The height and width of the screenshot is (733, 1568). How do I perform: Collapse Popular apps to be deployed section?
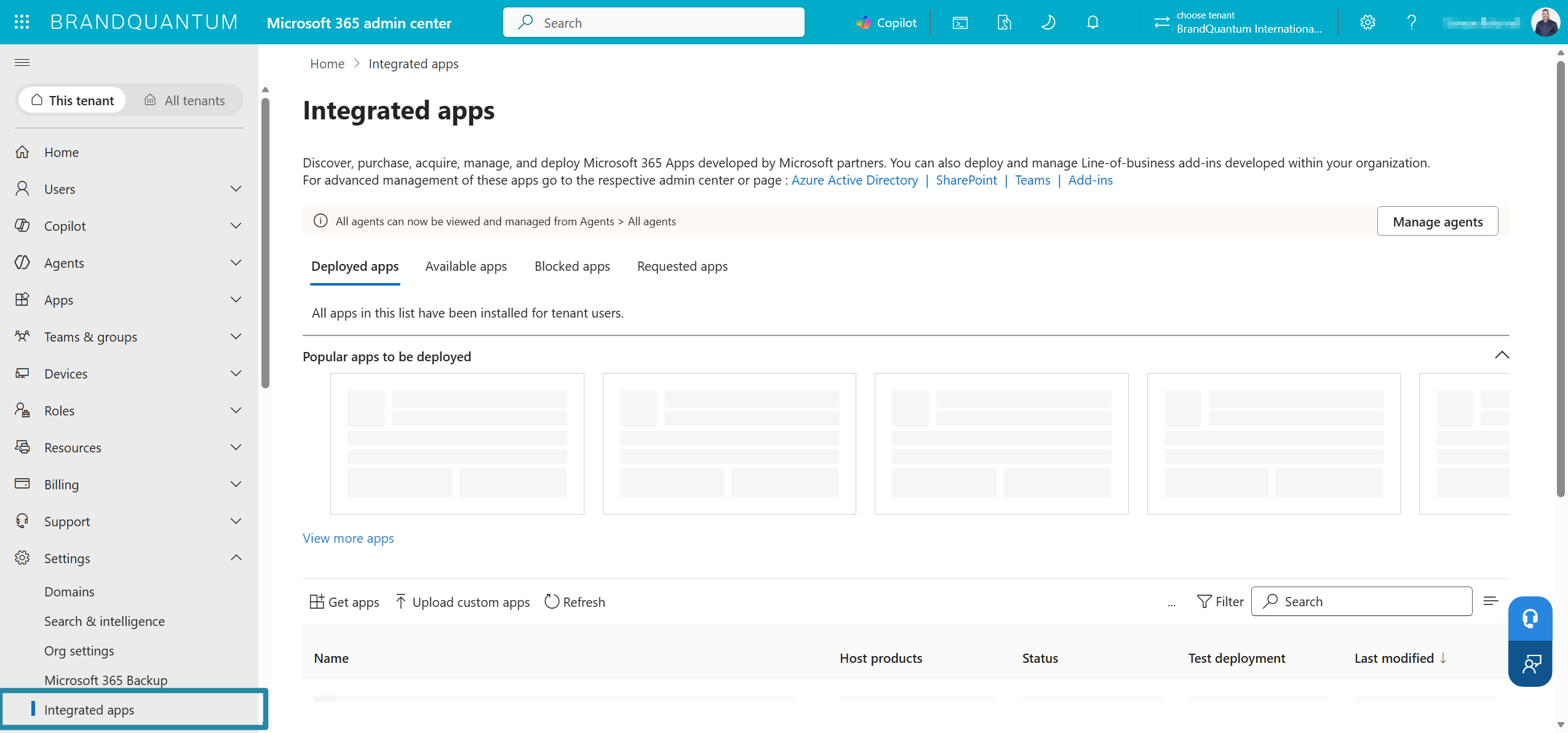tap(1502, 356)
